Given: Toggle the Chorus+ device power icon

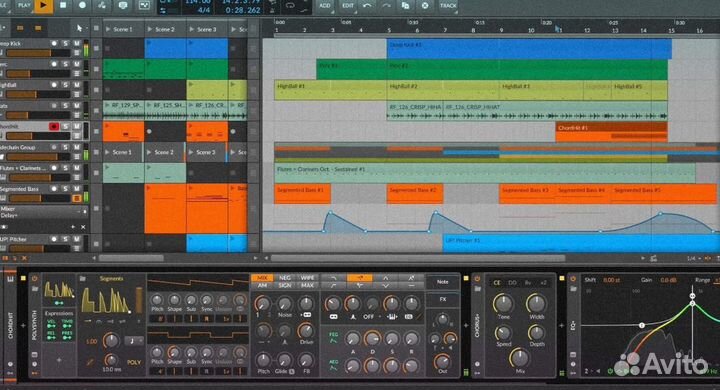Looking at the screenshot, I should coord(477,279).
